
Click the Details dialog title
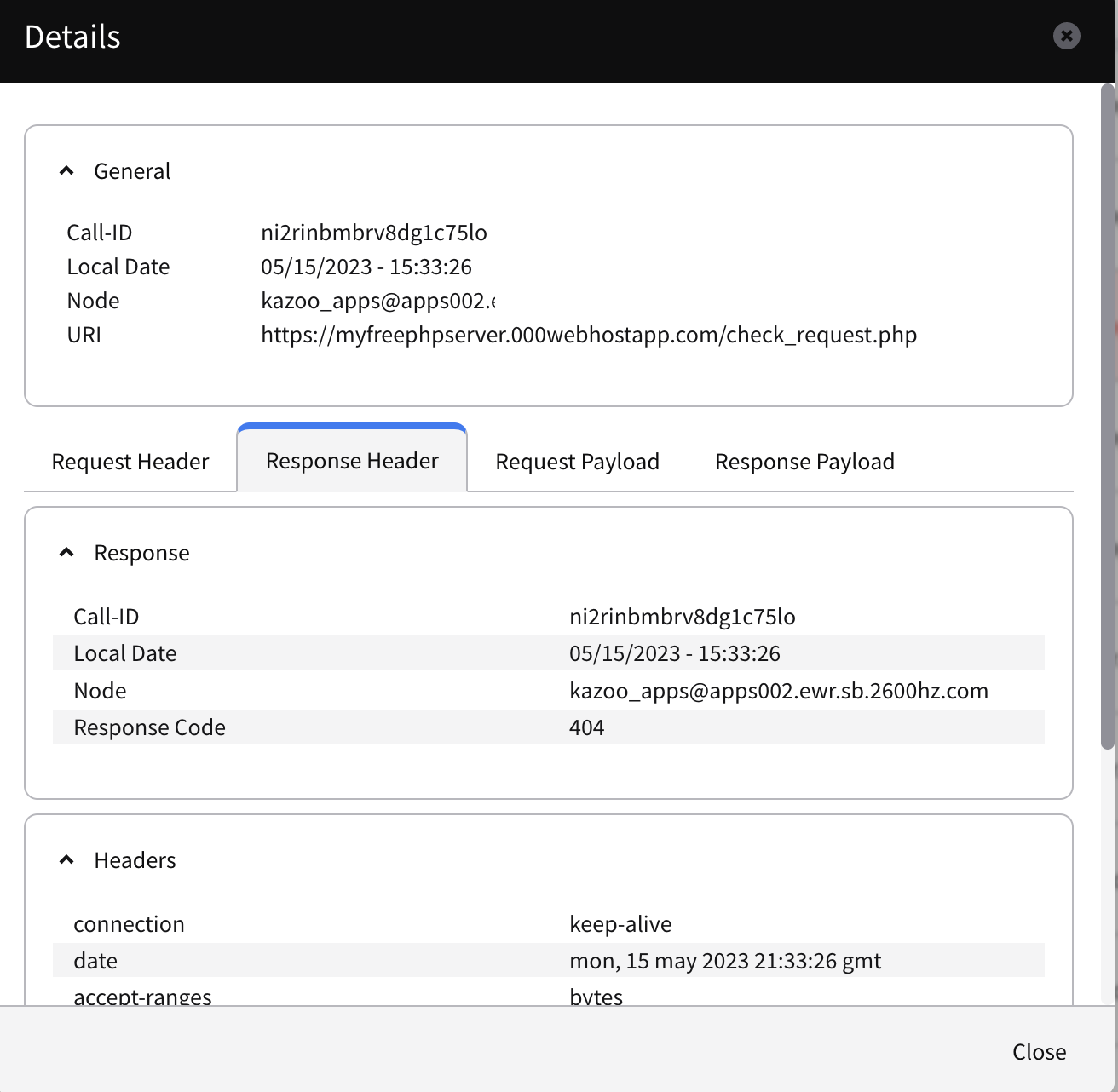click(72, 37)
